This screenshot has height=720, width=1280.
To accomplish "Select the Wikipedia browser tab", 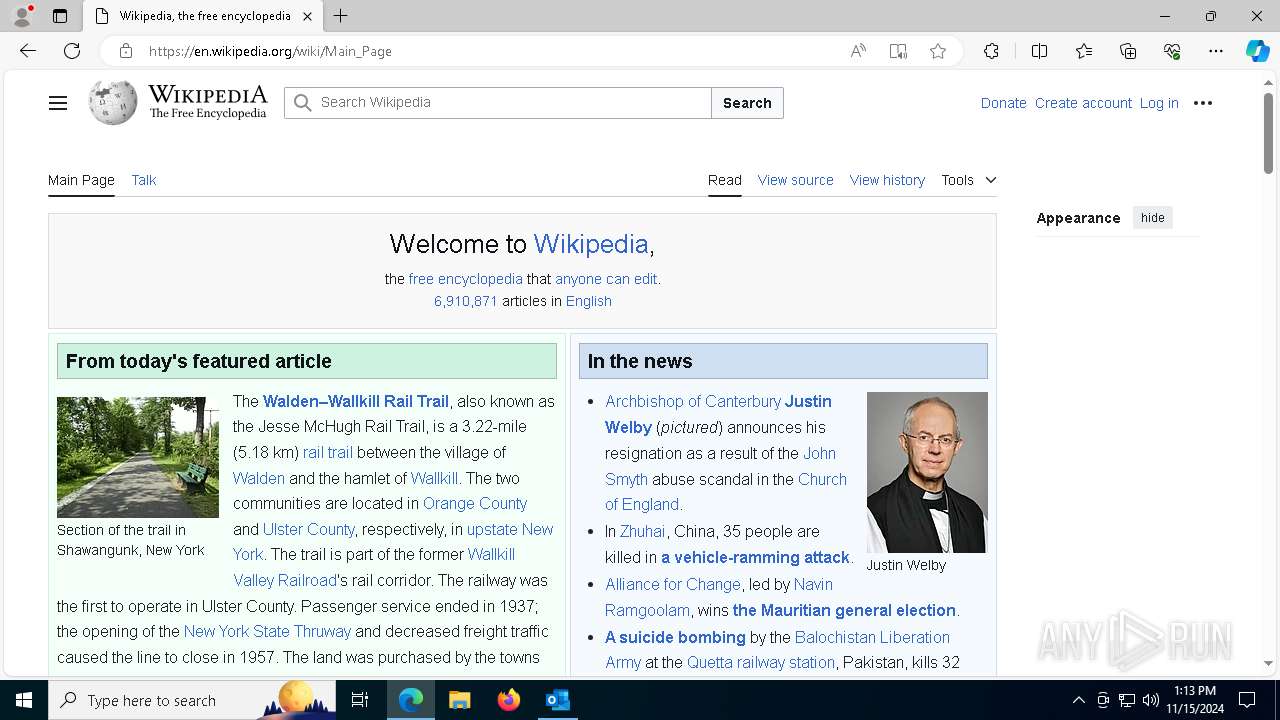I will (x=202, y=16).
